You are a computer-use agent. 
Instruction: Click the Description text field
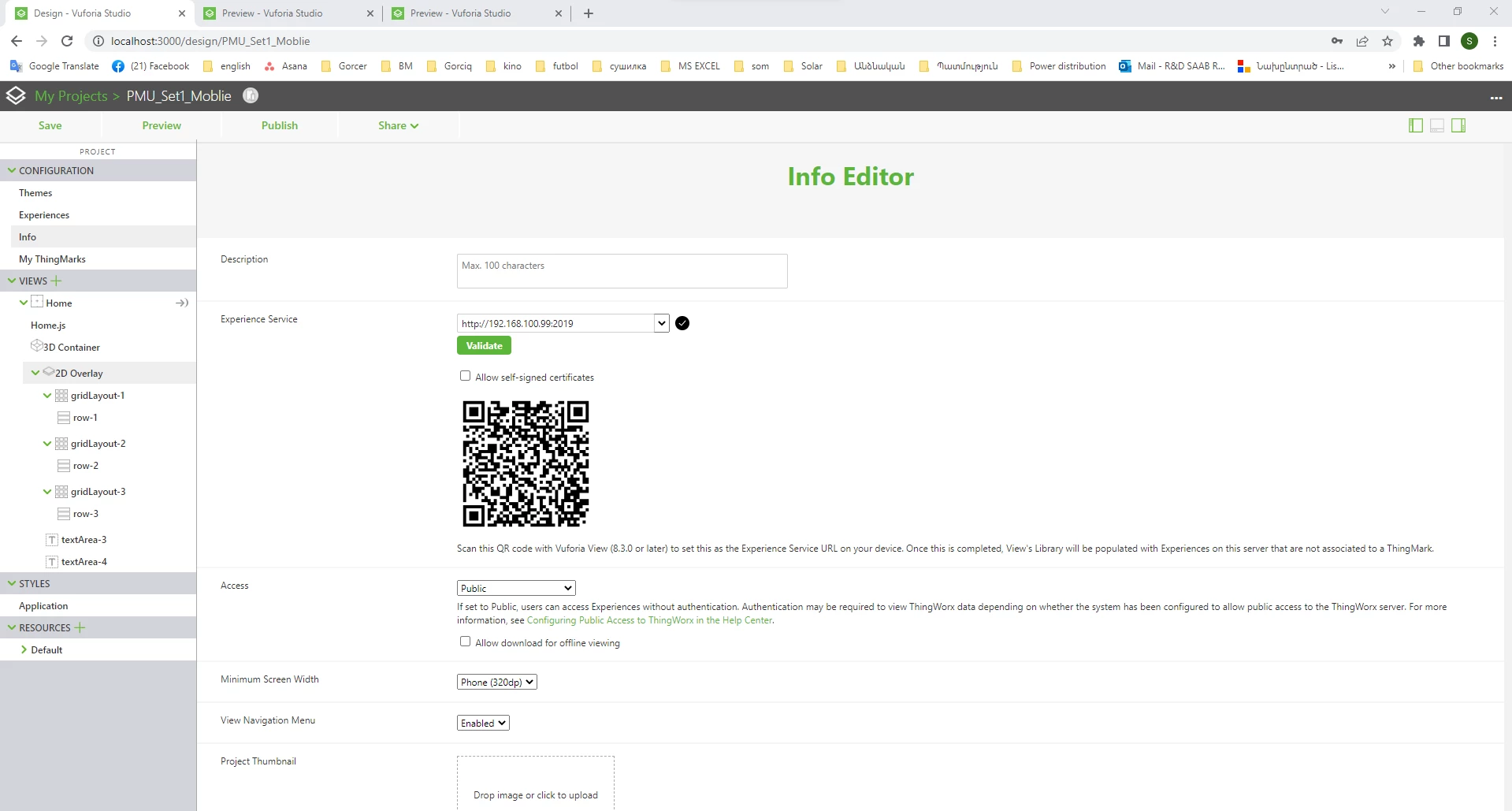622,271
